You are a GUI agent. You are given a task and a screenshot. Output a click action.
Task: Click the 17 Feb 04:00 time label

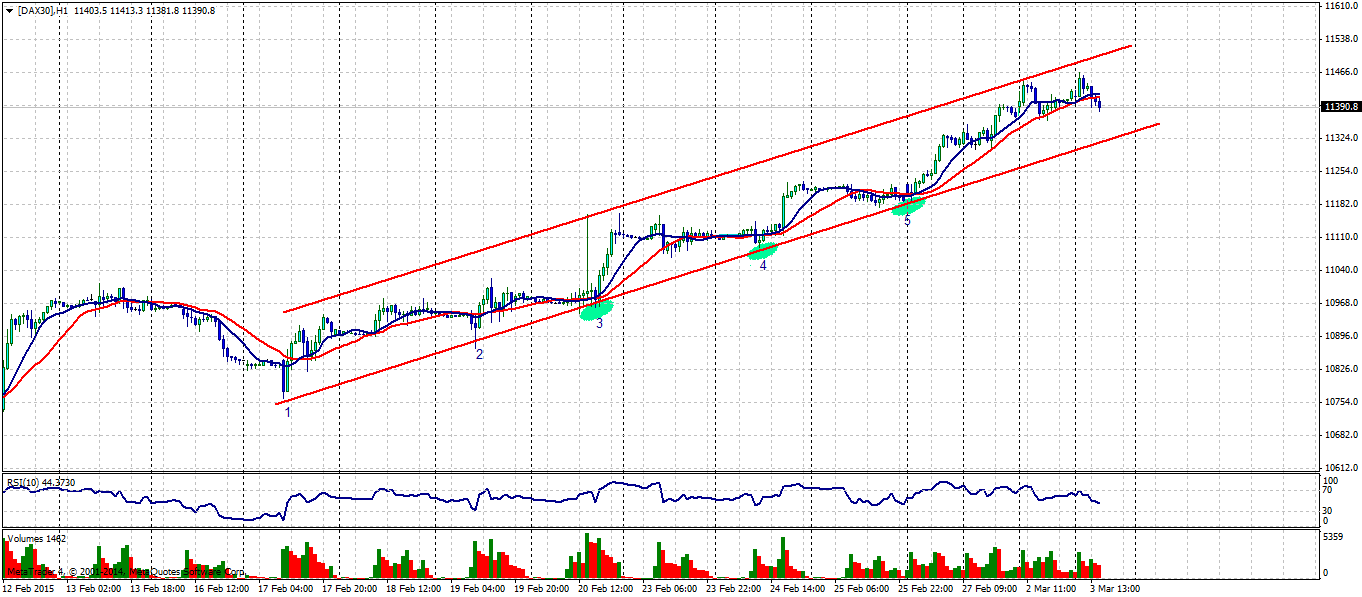pos(285,590)
